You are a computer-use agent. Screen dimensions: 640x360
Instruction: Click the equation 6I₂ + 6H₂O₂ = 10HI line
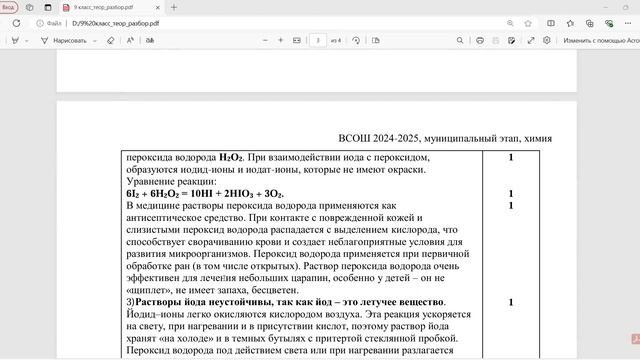(205, 193)
